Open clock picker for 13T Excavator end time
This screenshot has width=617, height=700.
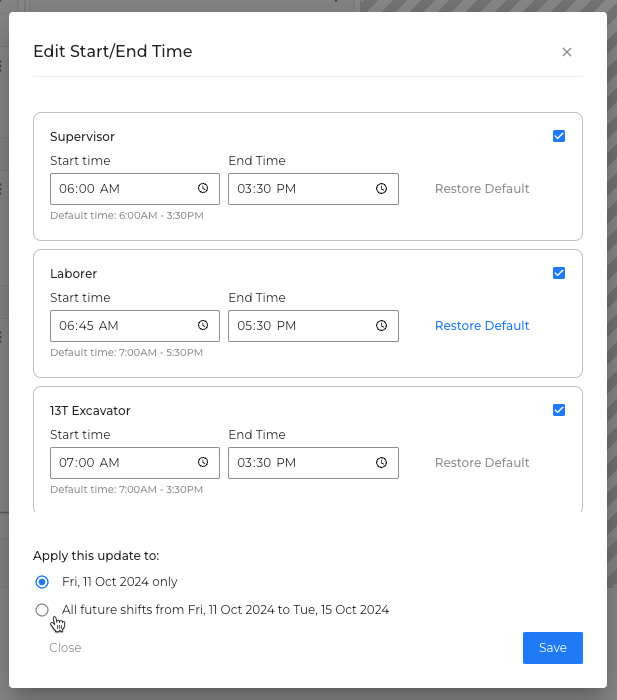[381, 462]
